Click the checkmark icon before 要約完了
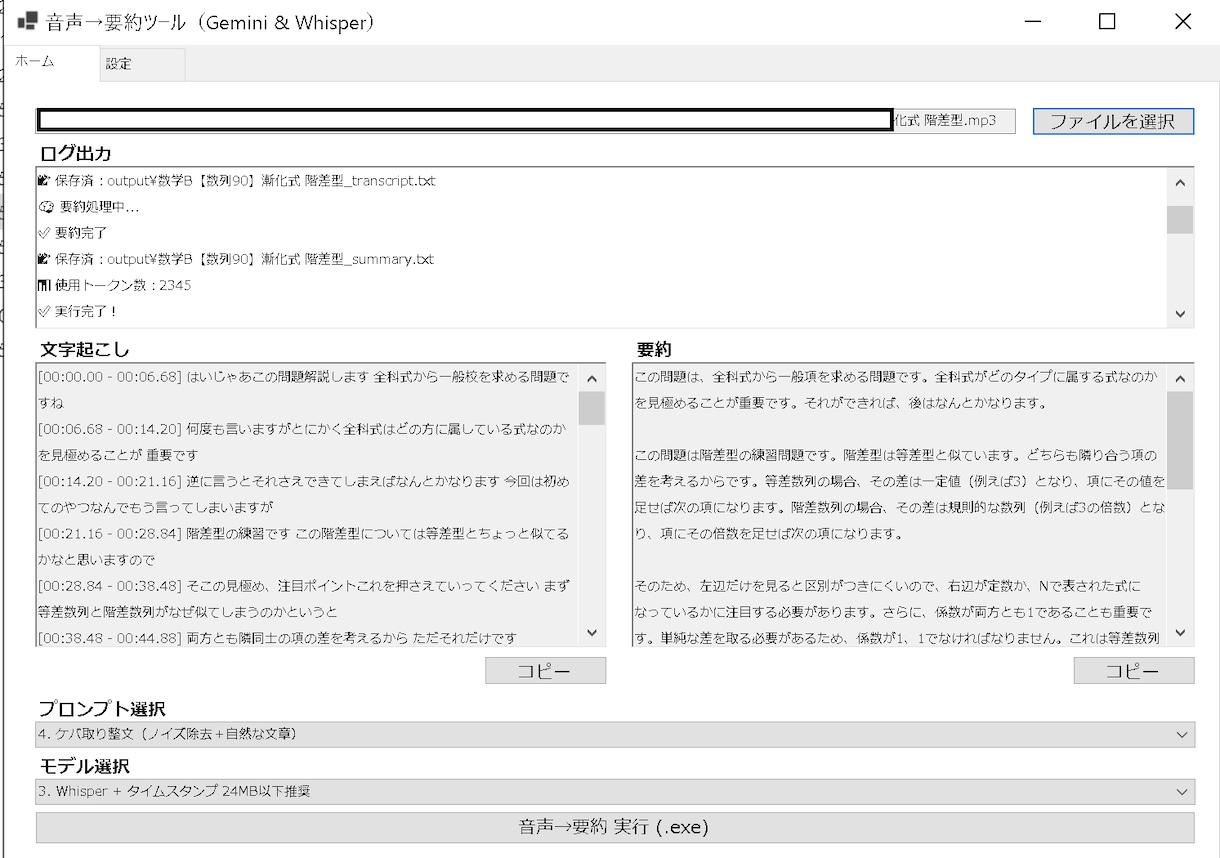The width and height of the screenshot is (1220, 858). [x=44, y=233]
